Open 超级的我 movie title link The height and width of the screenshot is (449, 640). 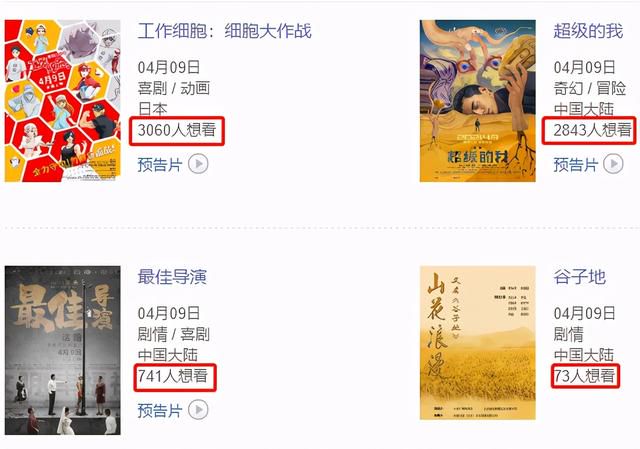(x=588, y=31)
